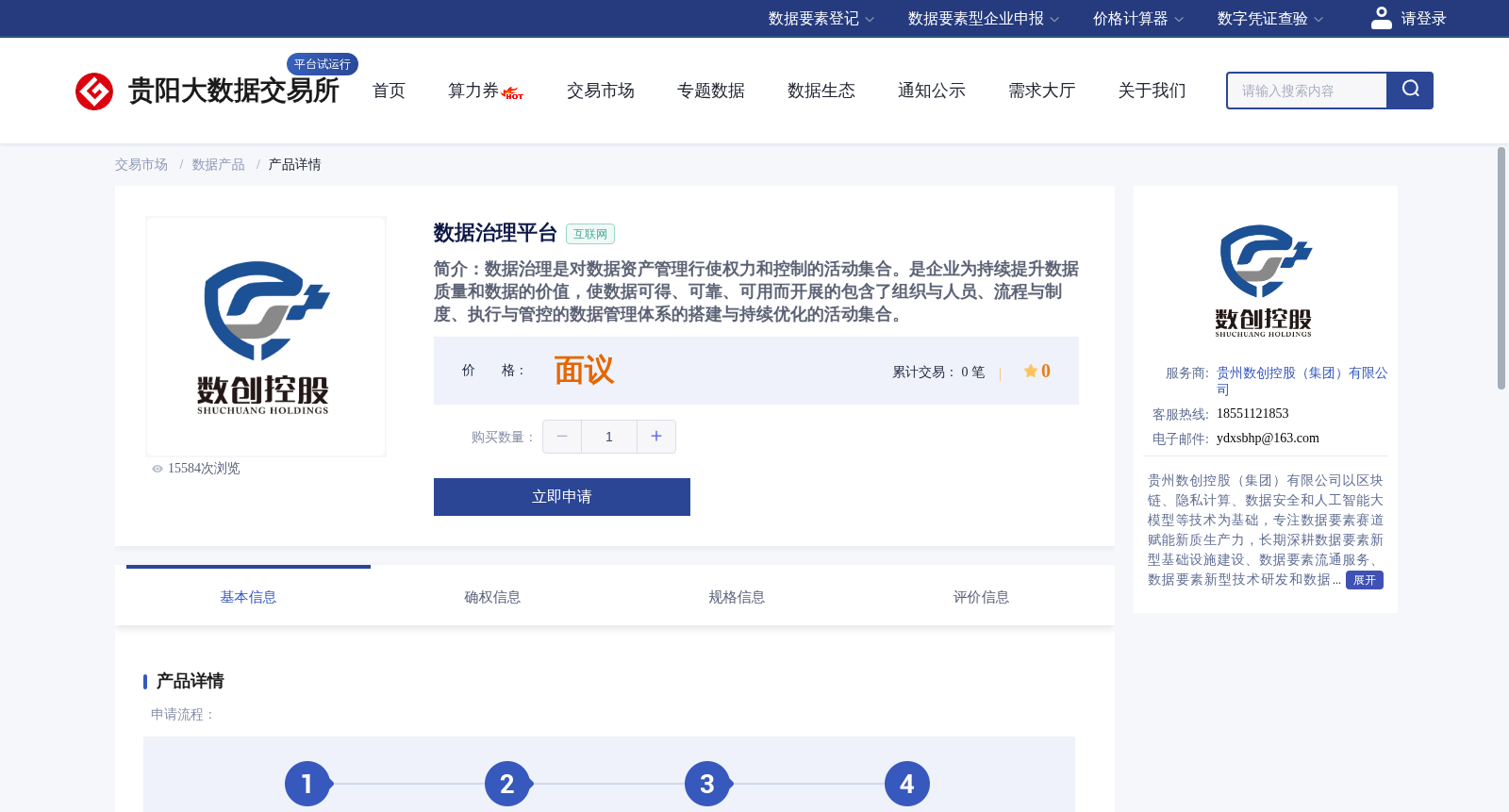Click 请登录 to sign in
This screenshot has height=812, width=1509.
(1423, 19)
